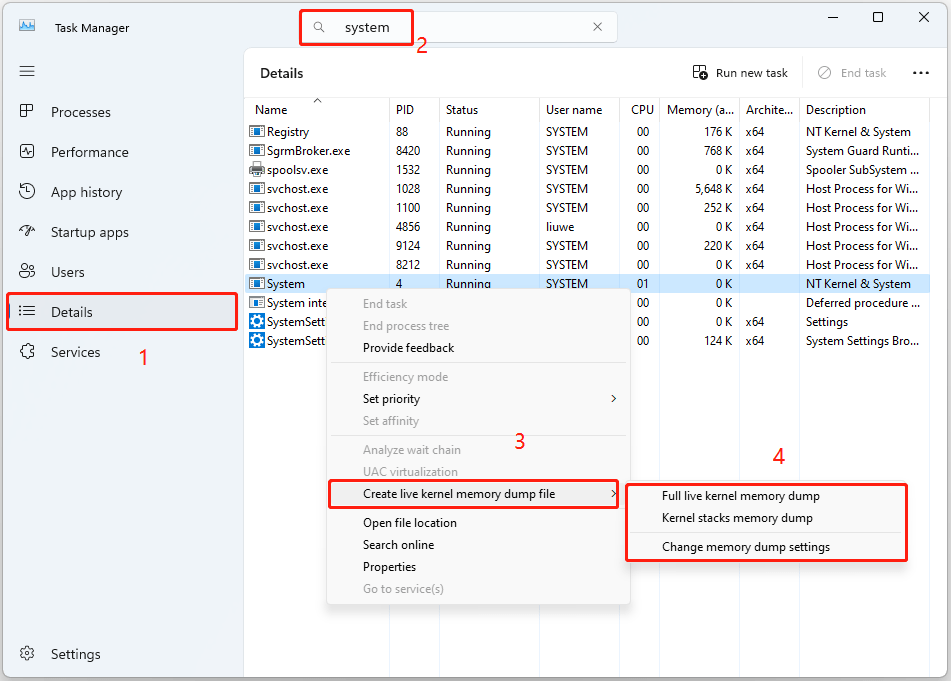Click the End task slash icon
The height and width of the screenshot is (681, 951).
824,72
